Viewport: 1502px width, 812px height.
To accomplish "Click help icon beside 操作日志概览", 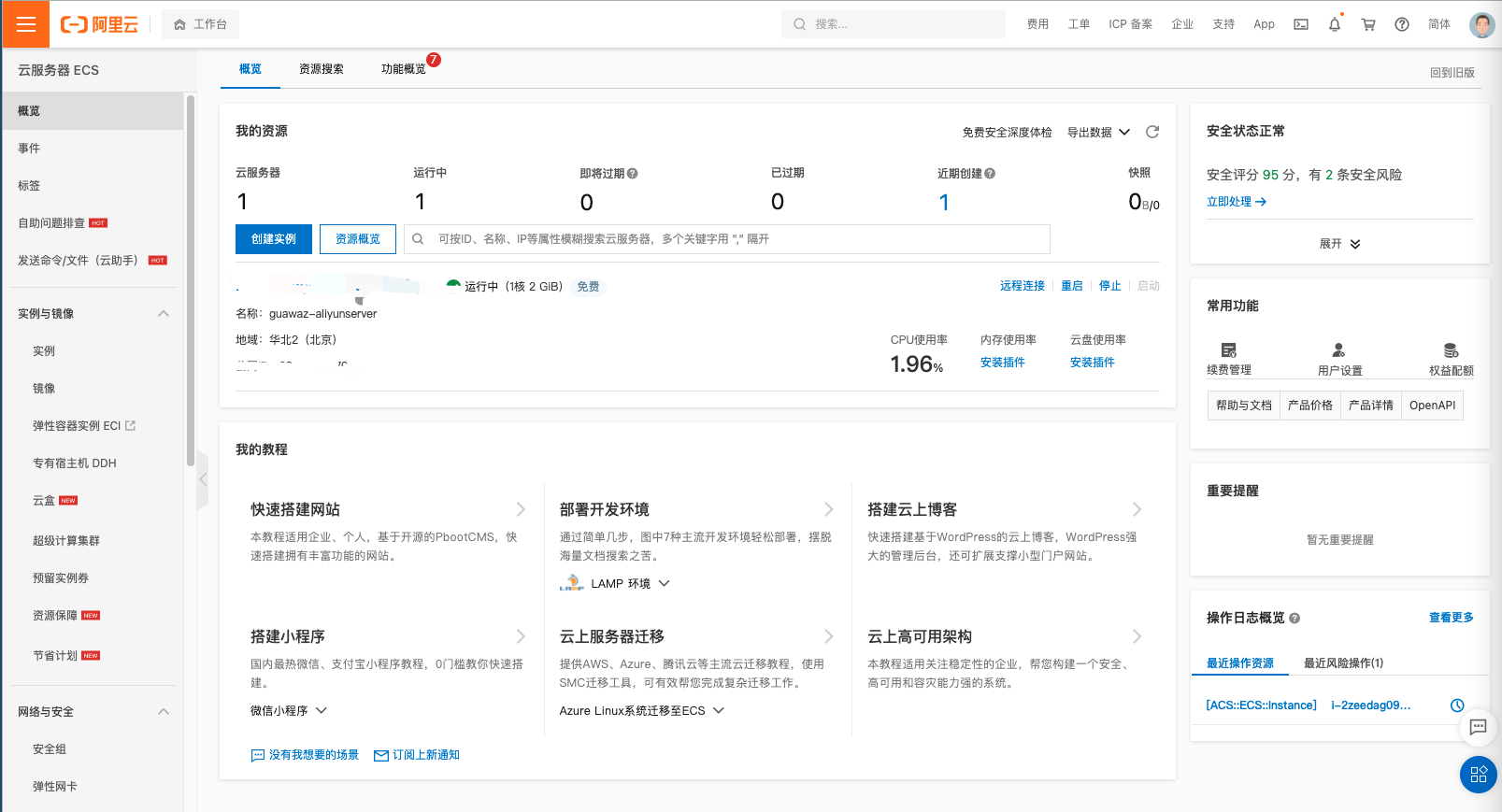I will click(1295, 618).
